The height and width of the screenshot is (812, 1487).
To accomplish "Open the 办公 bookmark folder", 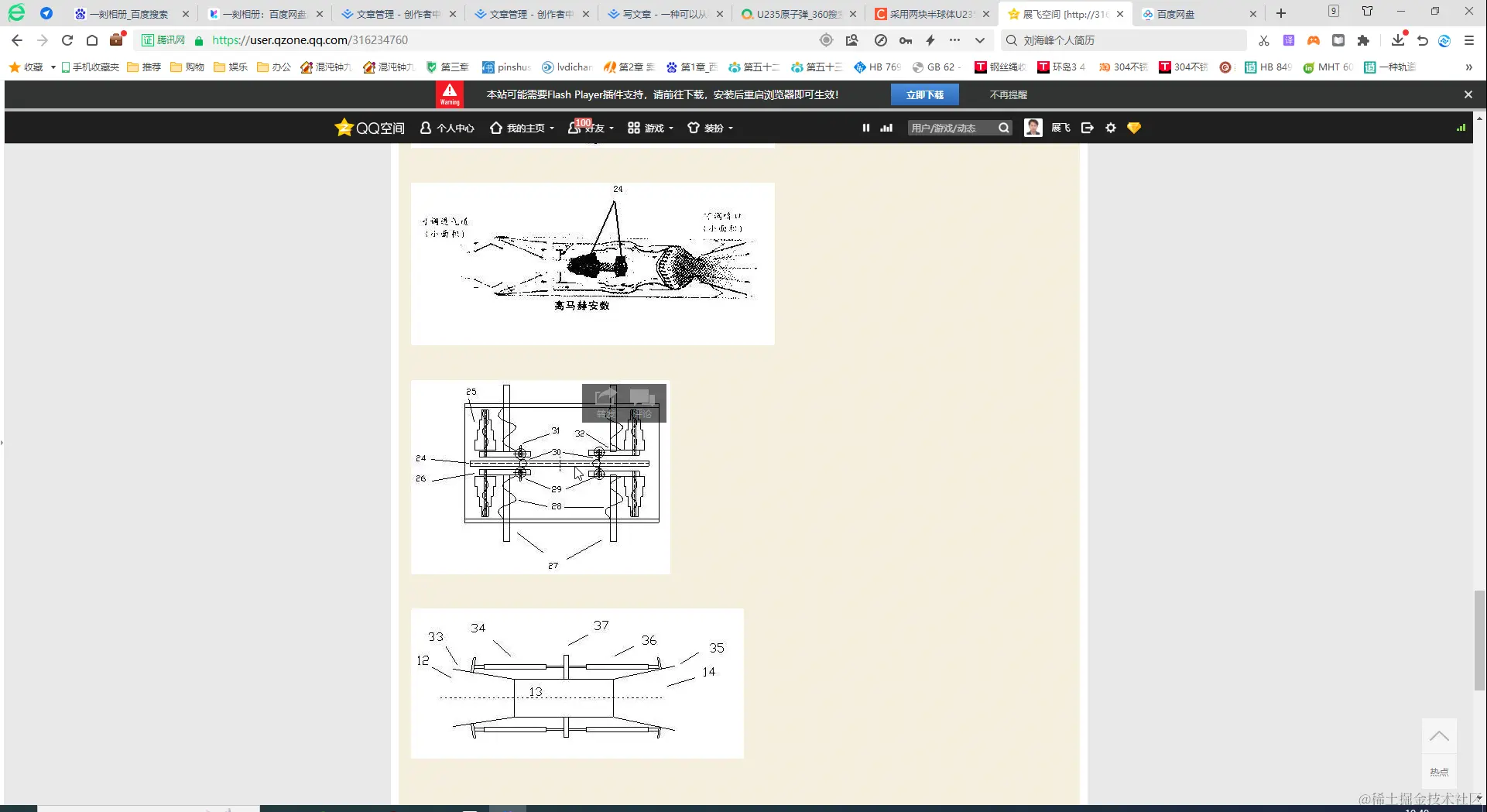I will pos(274,67).
